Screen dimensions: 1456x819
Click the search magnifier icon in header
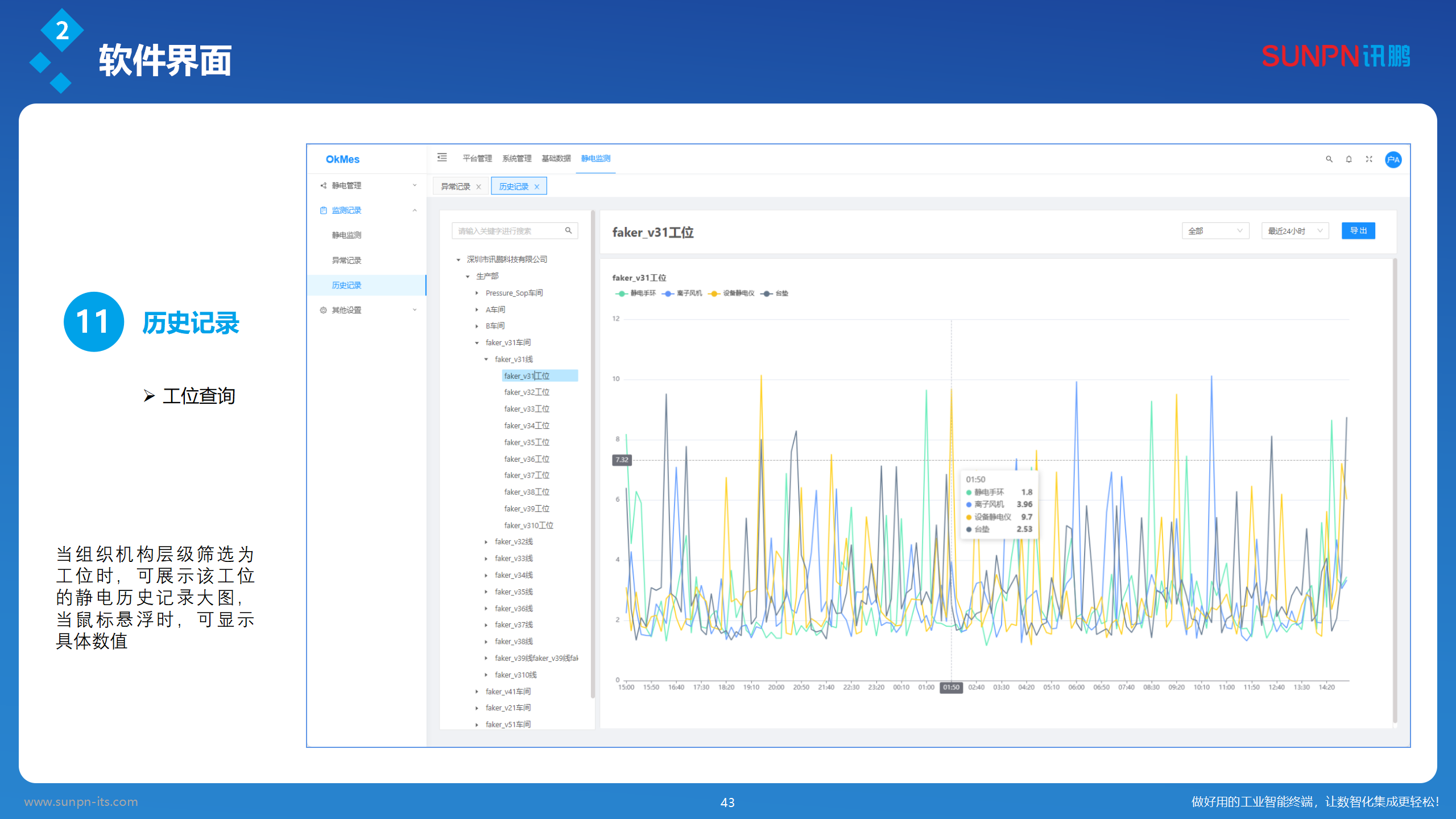pyautogui.click(x=1329, y=159)
